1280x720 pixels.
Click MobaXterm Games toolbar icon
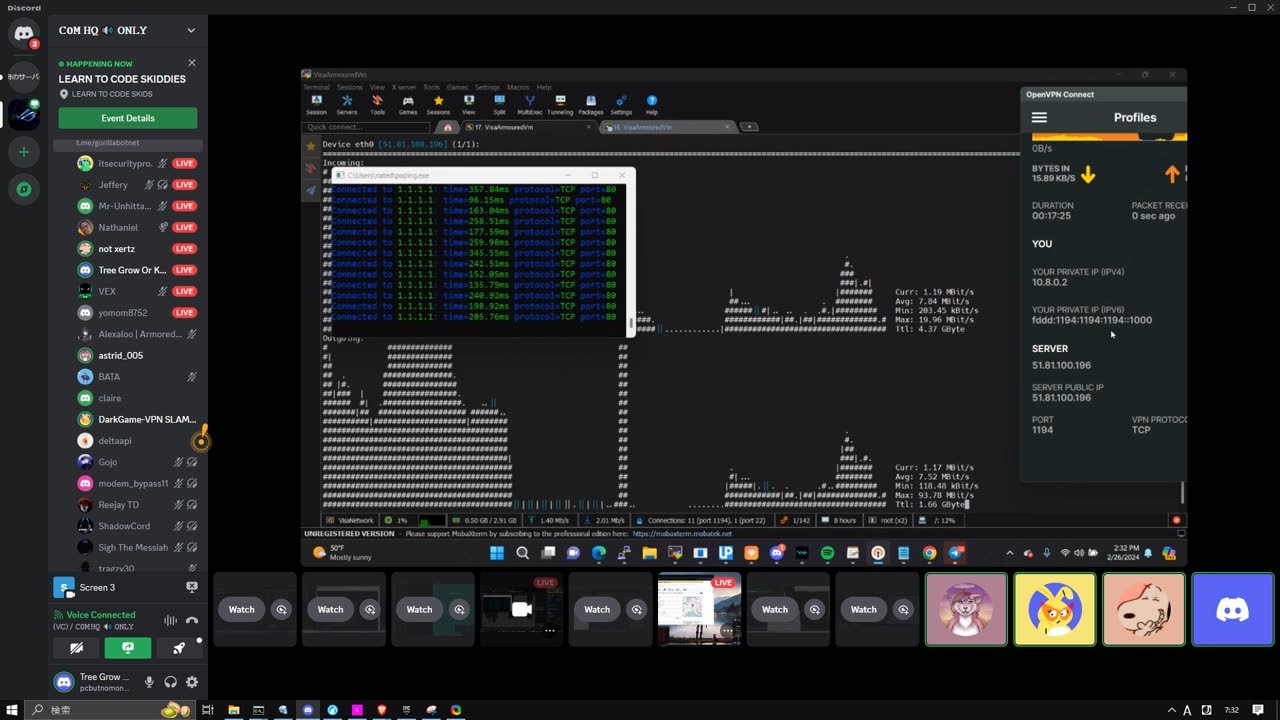(408, 105)
